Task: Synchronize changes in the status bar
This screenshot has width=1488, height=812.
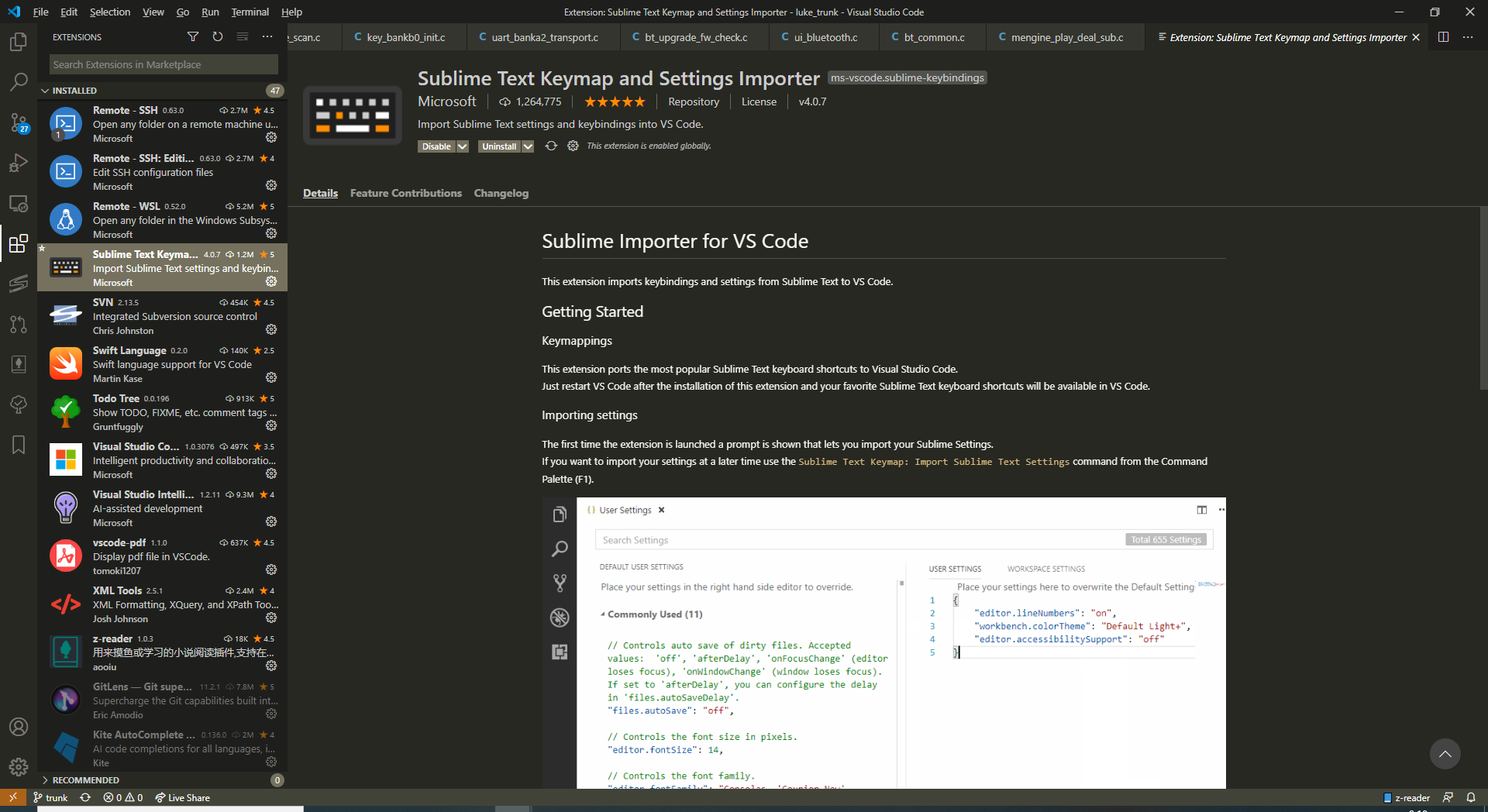Action: 85,797
